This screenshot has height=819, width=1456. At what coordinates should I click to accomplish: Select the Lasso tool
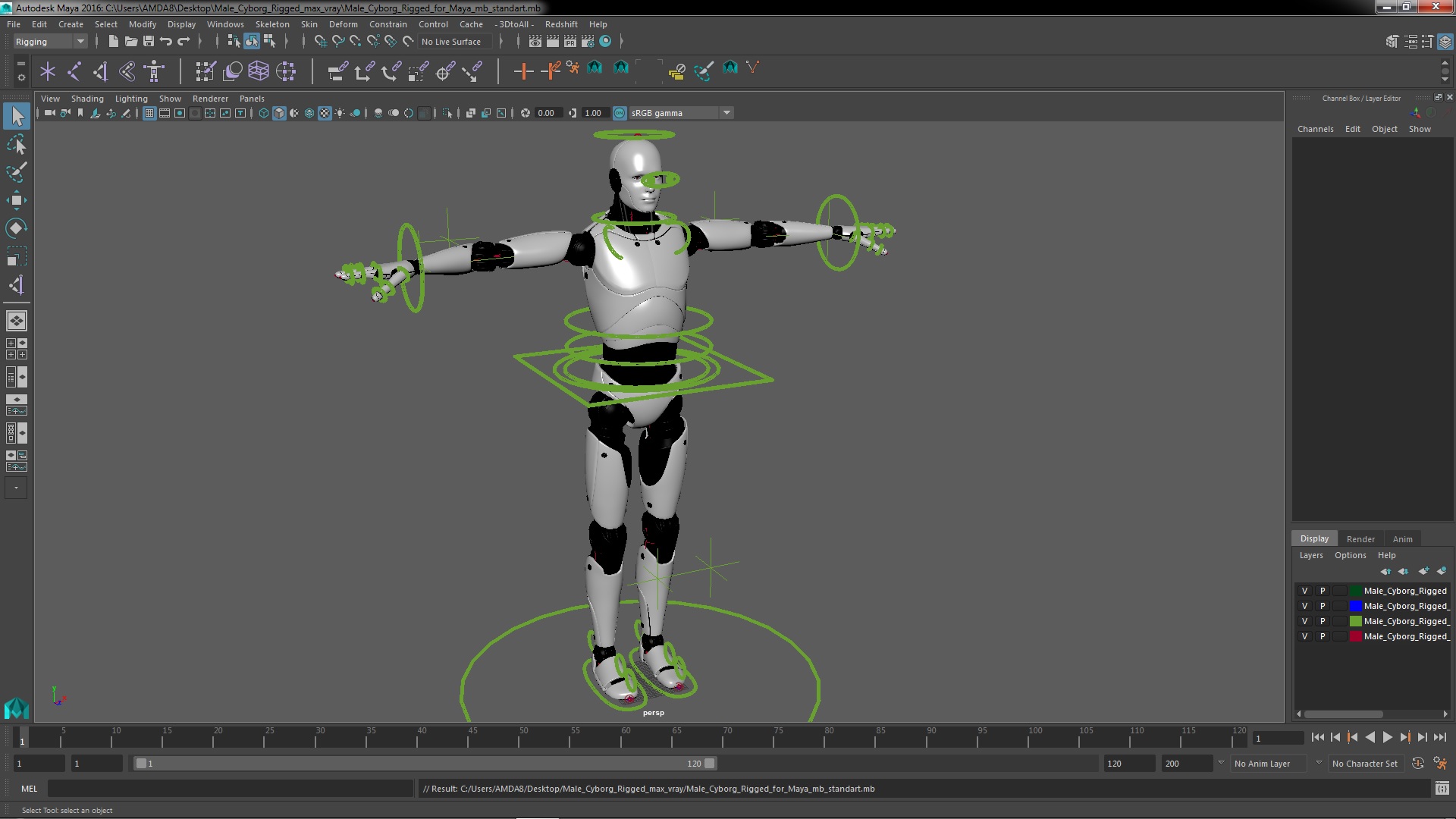[16, 144]
